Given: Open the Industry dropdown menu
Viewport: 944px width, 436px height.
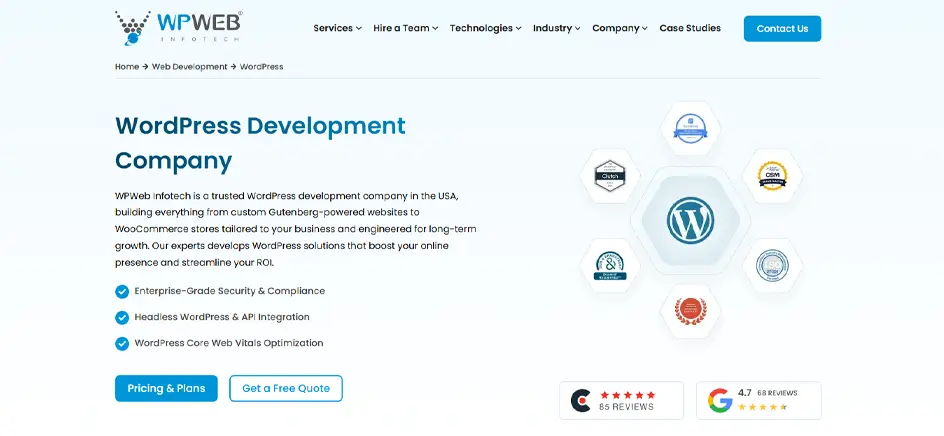Looking at the screenshot, I should (556, 28).
